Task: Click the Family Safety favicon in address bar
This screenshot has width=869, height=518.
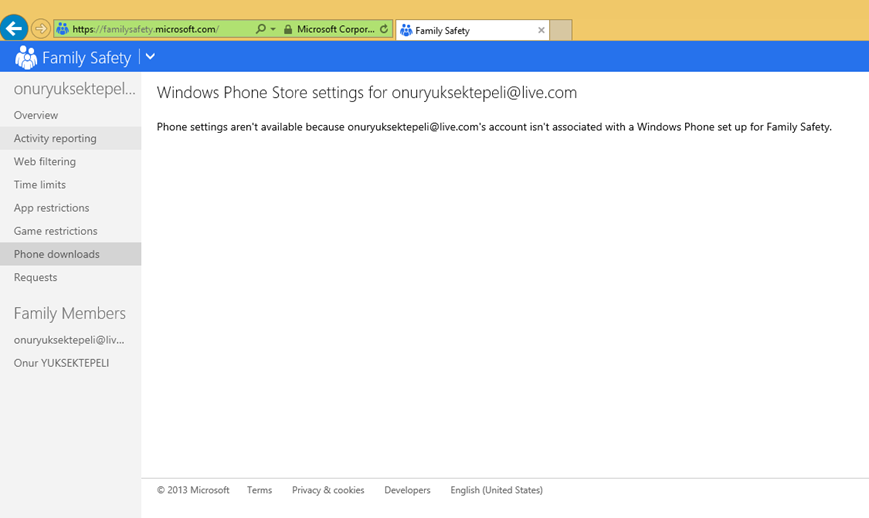Action: click(x=63, y=29)
